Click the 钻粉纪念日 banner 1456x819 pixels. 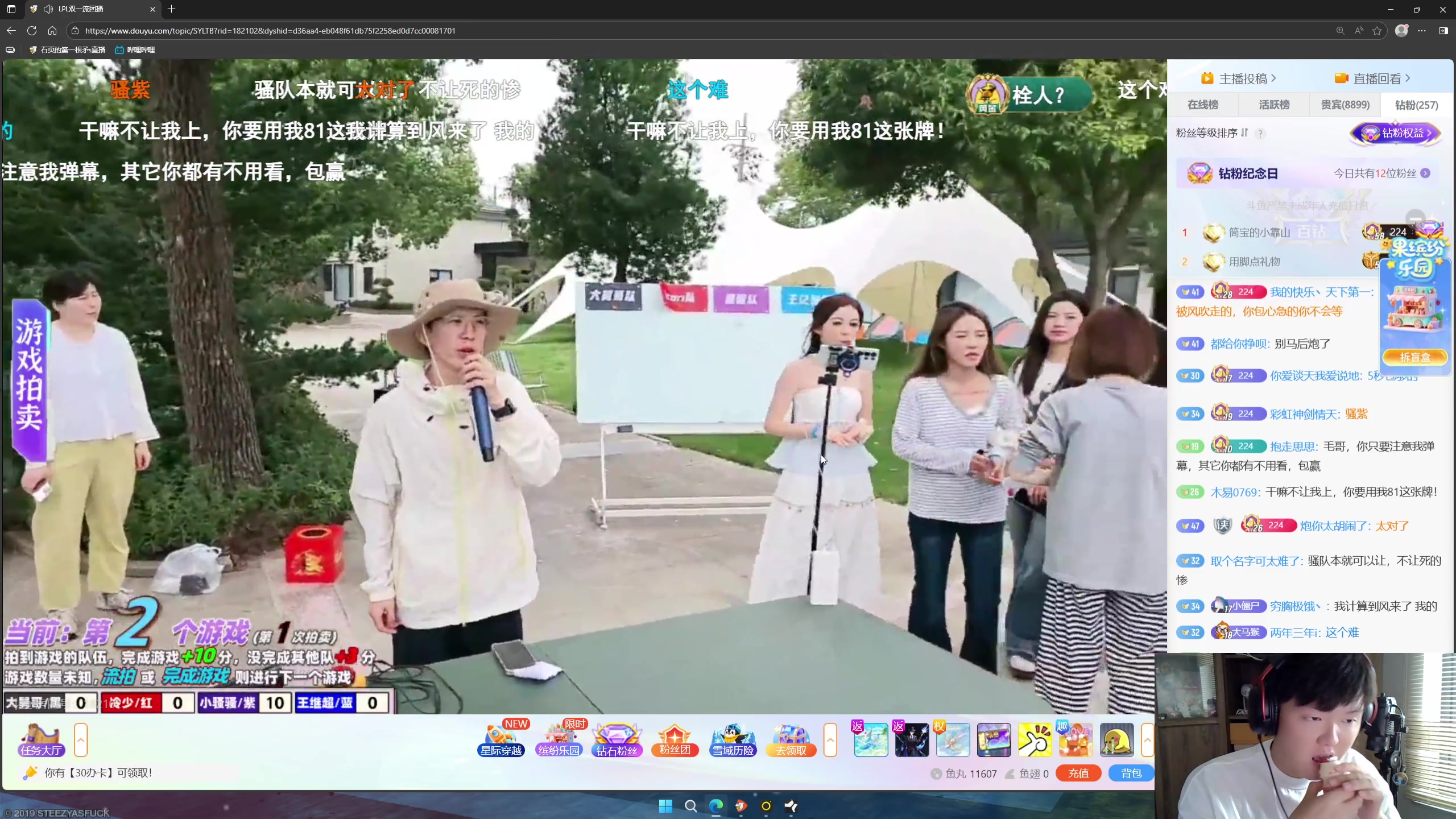(x=1307, y=173)
